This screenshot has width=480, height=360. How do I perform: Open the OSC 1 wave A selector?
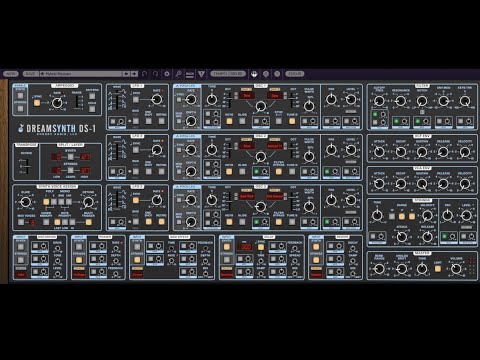[x=247, y=96]
